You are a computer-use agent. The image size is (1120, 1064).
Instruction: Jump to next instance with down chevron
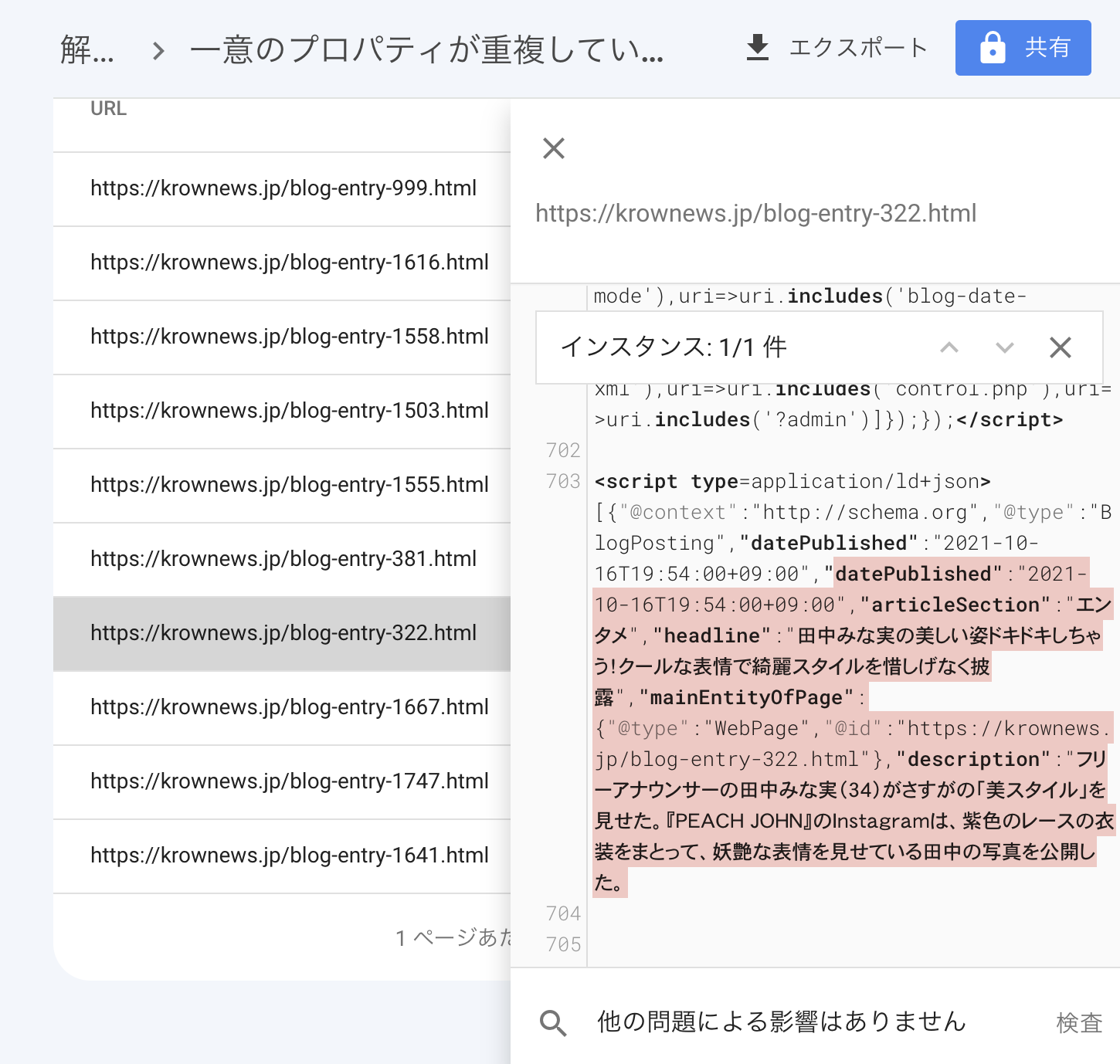pos(1004,347)
